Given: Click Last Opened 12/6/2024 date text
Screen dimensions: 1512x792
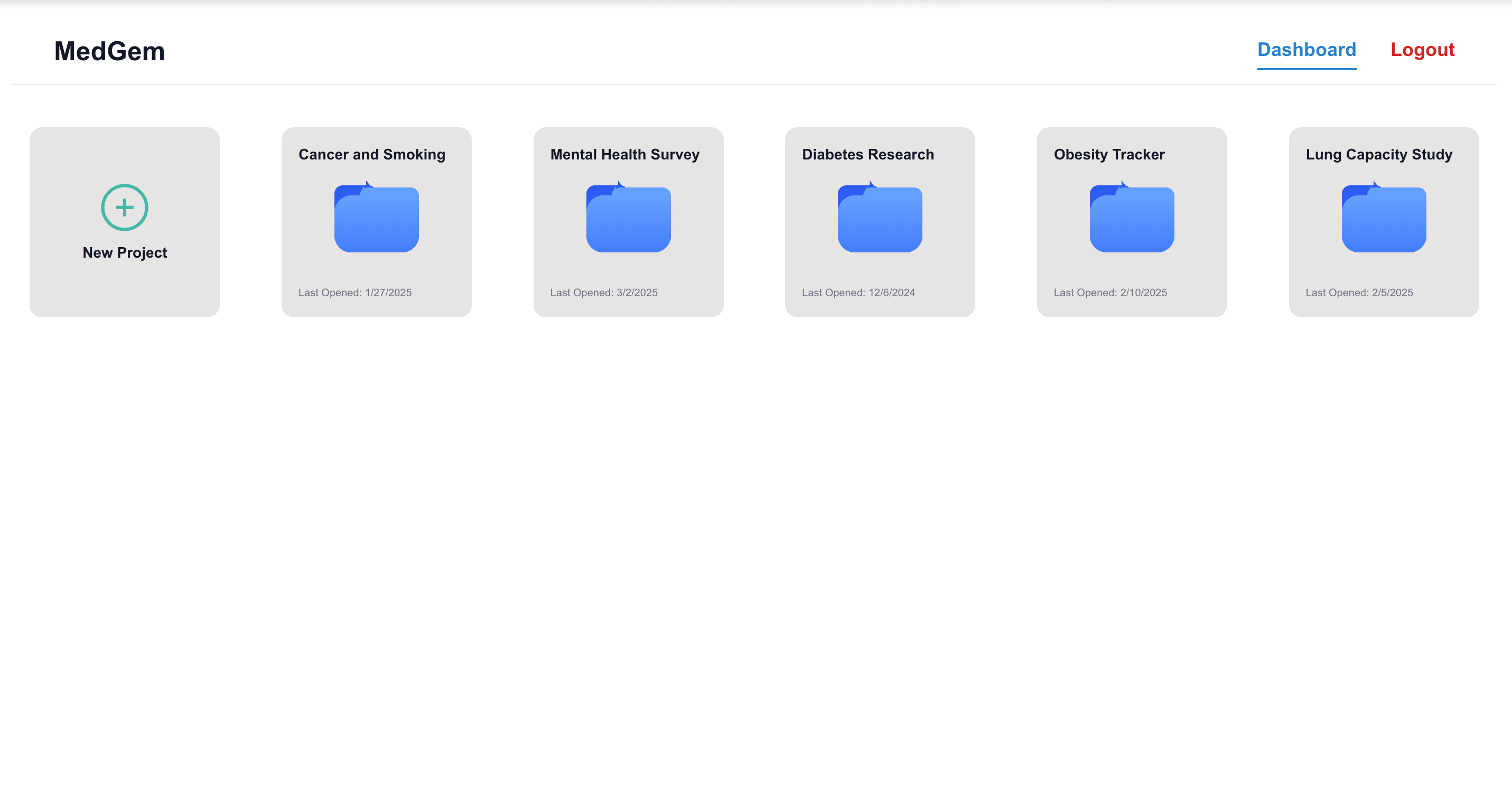Looking at the screenshot, I should coord(858,292).
